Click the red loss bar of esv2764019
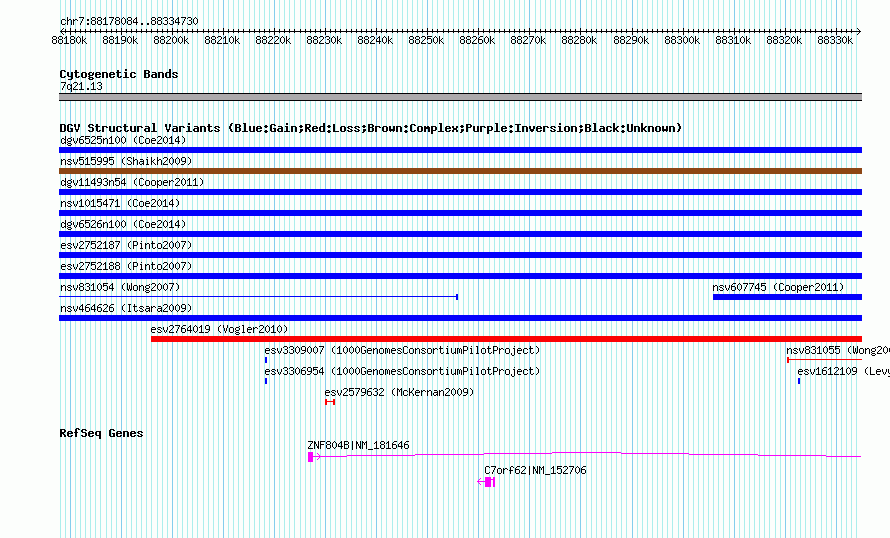The image size is (890, 538). click(506, 339)
